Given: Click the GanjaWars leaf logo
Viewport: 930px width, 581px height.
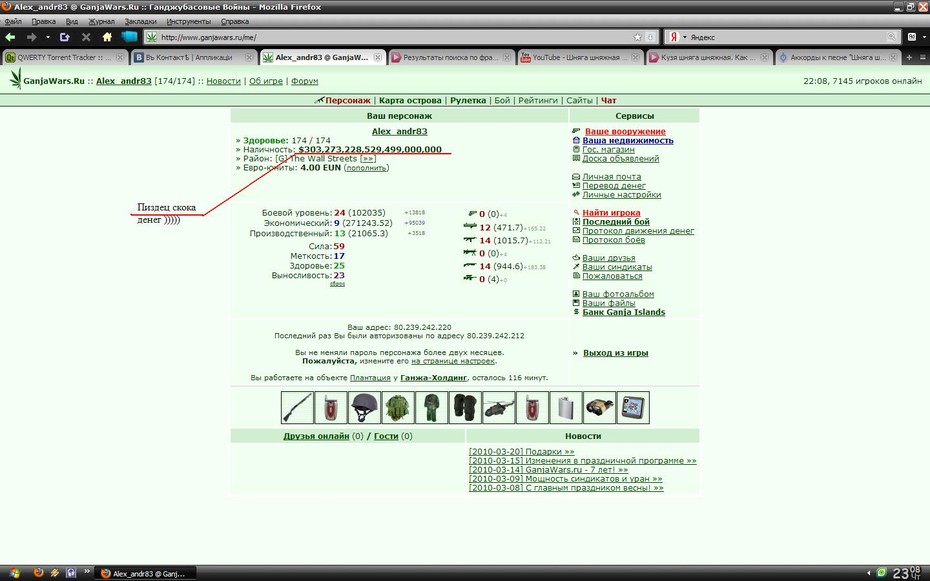Looking at the screenshot, I should click(15, 79).
